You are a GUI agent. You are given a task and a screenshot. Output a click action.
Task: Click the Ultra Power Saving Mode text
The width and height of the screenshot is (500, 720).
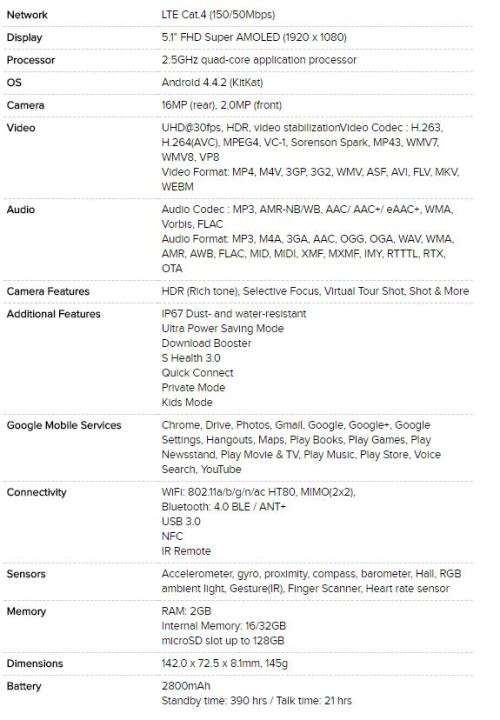click(223, 329)
